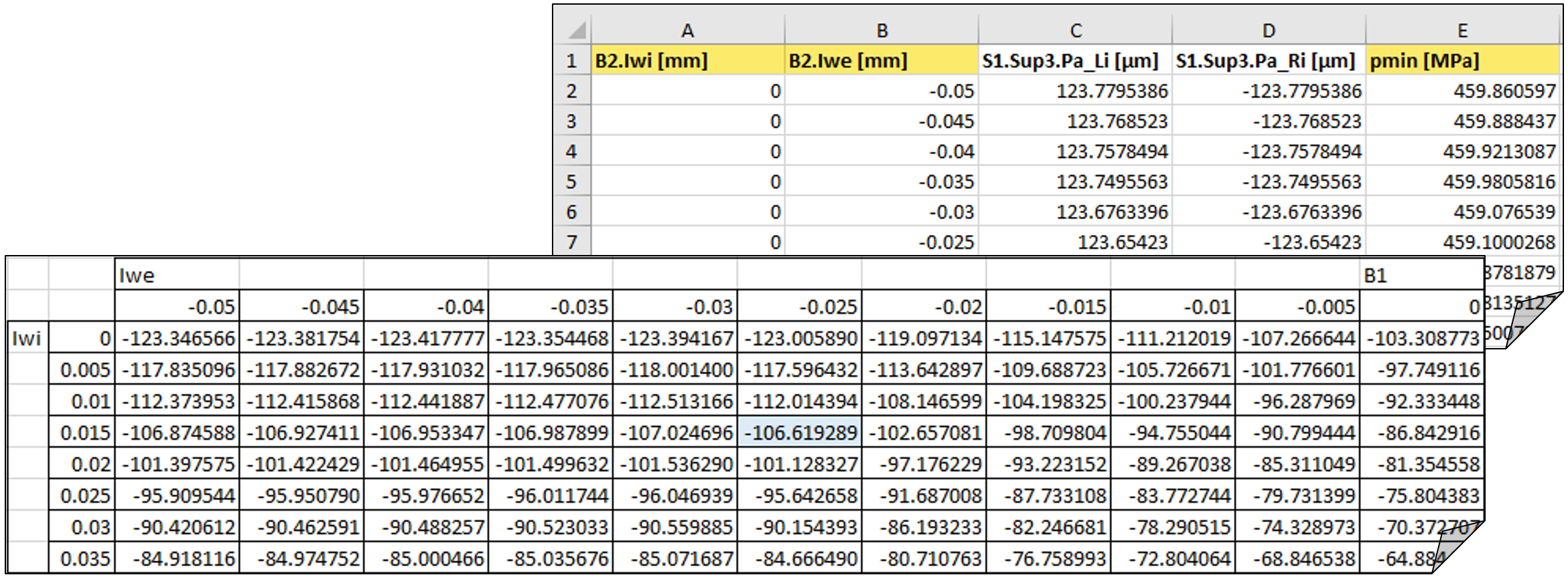The image size is (1568, 579).
Task: Select the row 1 header number
Action: pyautogui.click(x=571, y=61)
